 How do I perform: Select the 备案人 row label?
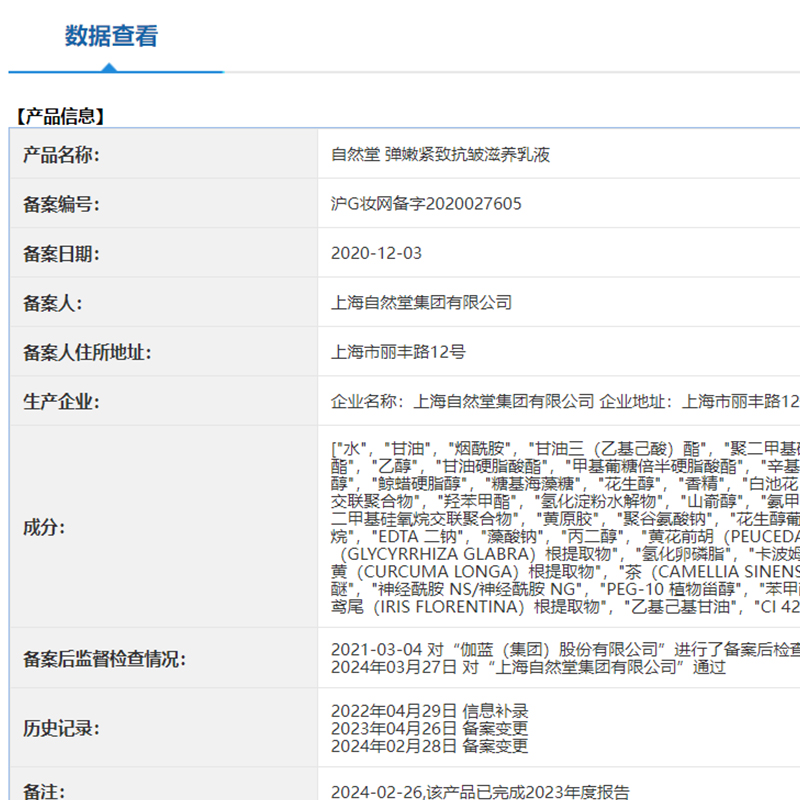click(52, 302)
